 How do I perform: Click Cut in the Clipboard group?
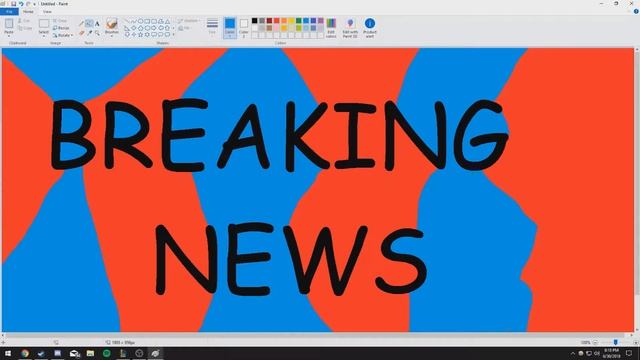point(24,20)
